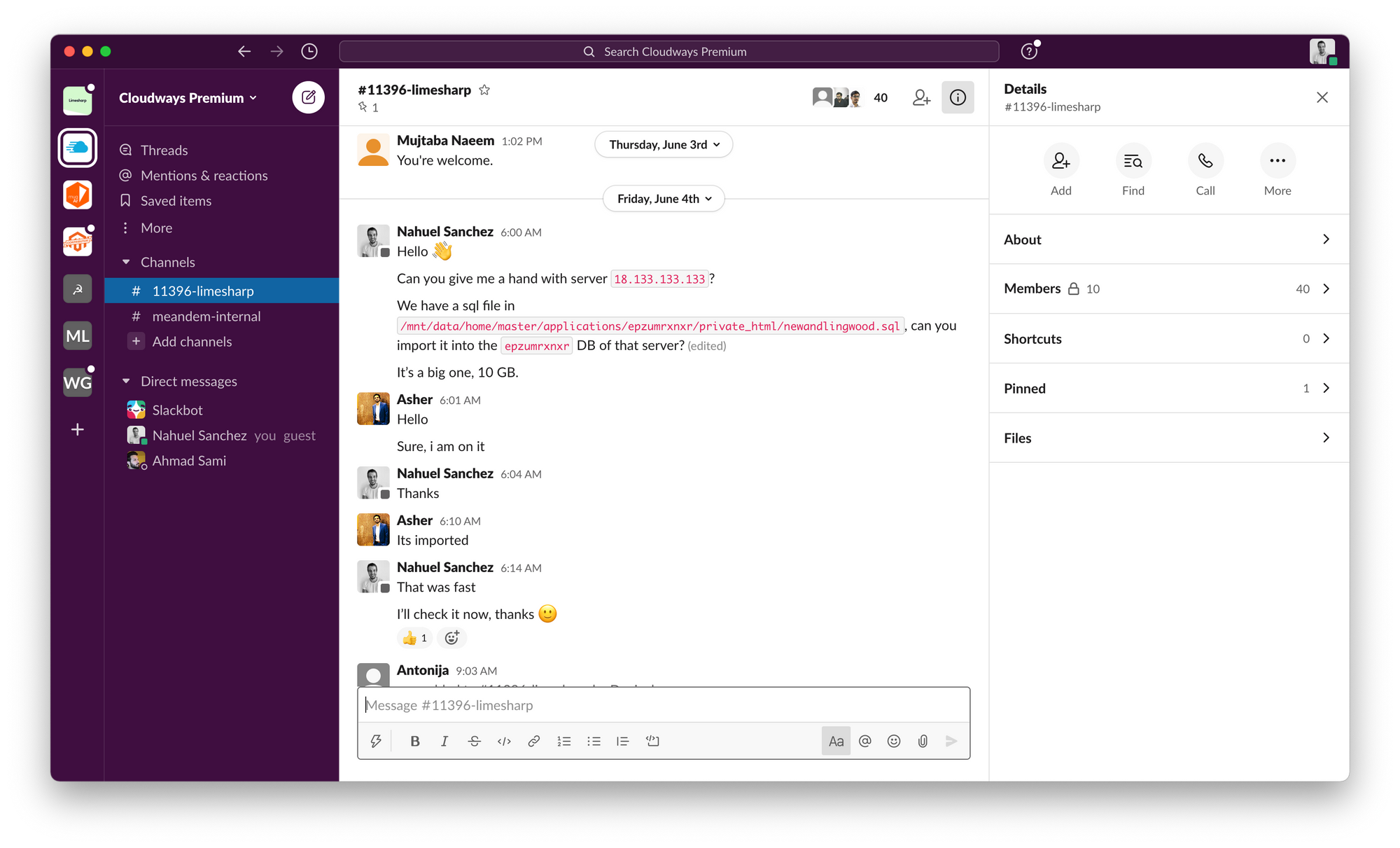The image size is (1400, 848).
Task: Click Add channels in the sidebar
Action: [192, 342]
